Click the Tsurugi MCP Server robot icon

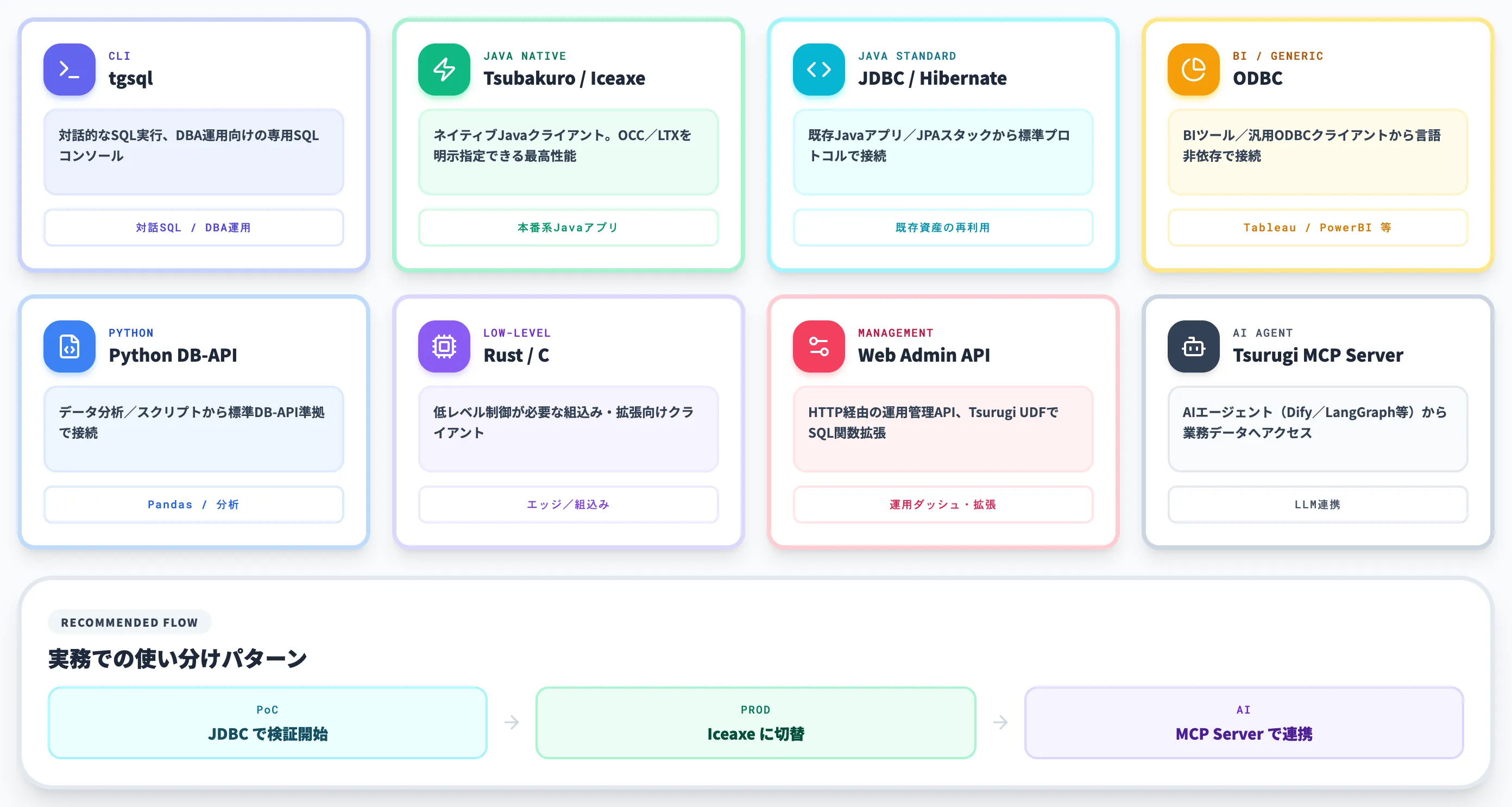(1193, 346)
